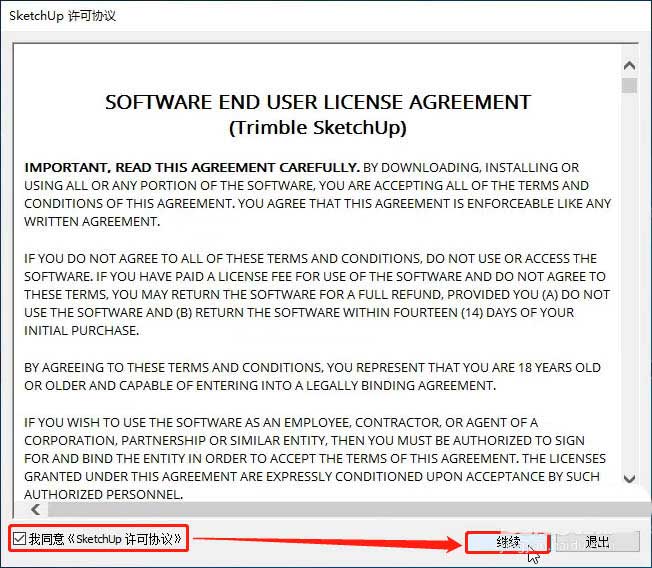Click the horizontal scrollbar track
Screen dimensions: 652x568
click(349, 509)
